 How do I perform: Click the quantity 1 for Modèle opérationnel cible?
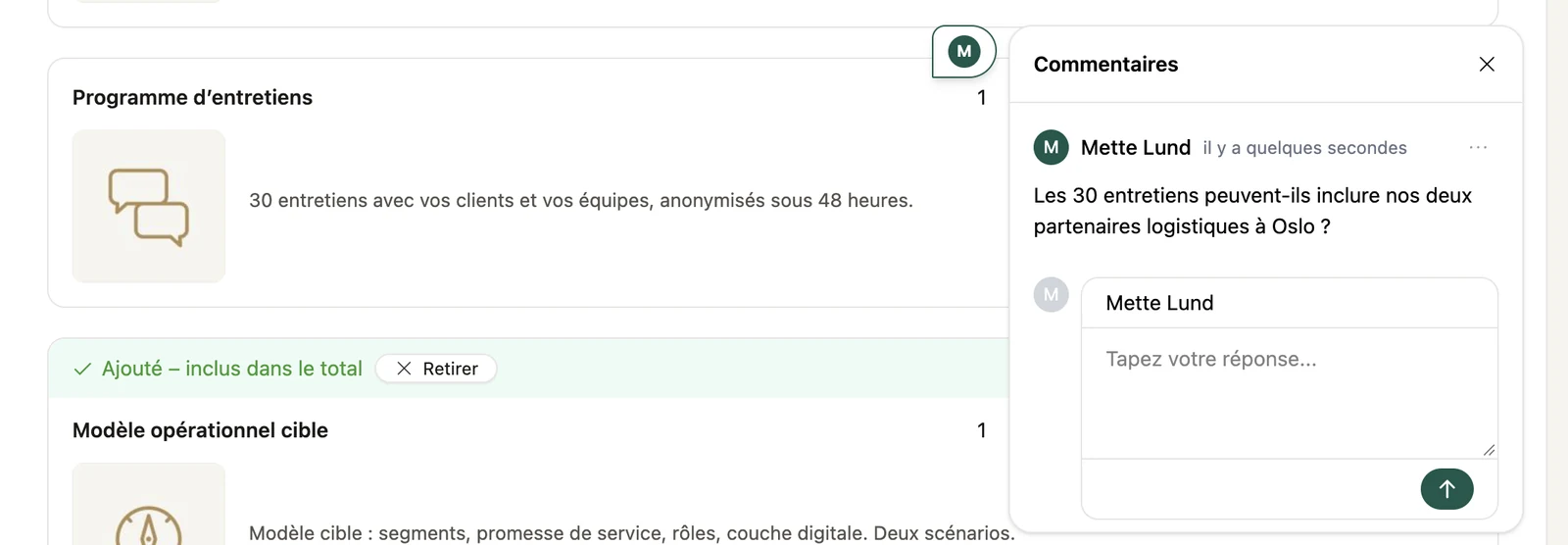tap(981, 430)
